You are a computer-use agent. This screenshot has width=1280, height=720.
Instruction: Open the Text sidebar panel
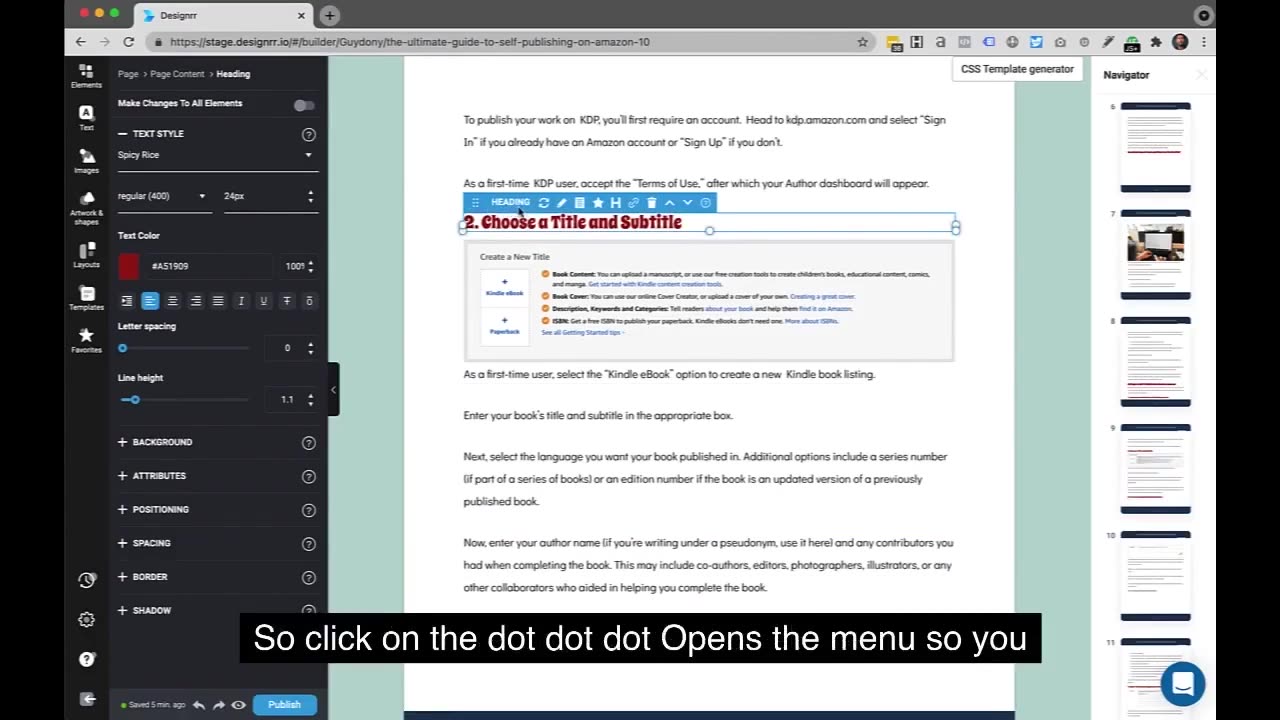pyautogui.click(x=86, y=118)
